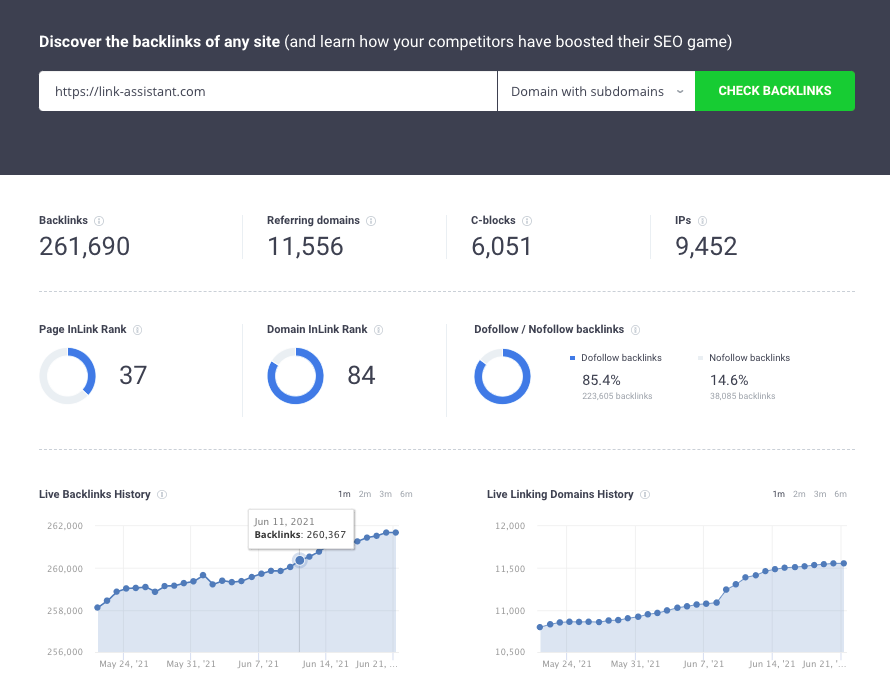This screenshot has height=700, width=890.
Task: Select 6m range on Live Backlinks History
Action: coord(406,494)
